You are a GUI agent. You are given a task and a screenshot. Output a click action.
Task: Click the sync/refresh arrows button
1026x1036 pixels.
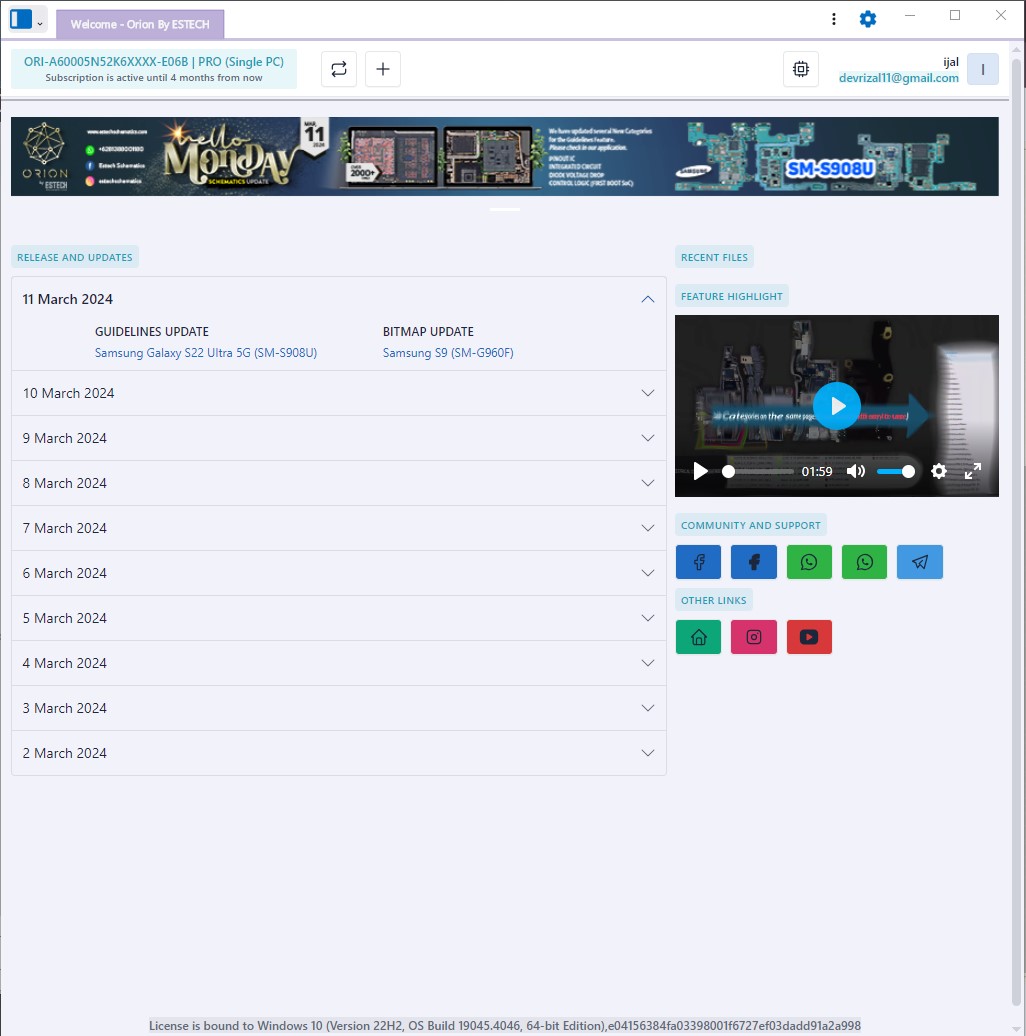(x=339, y=69)
